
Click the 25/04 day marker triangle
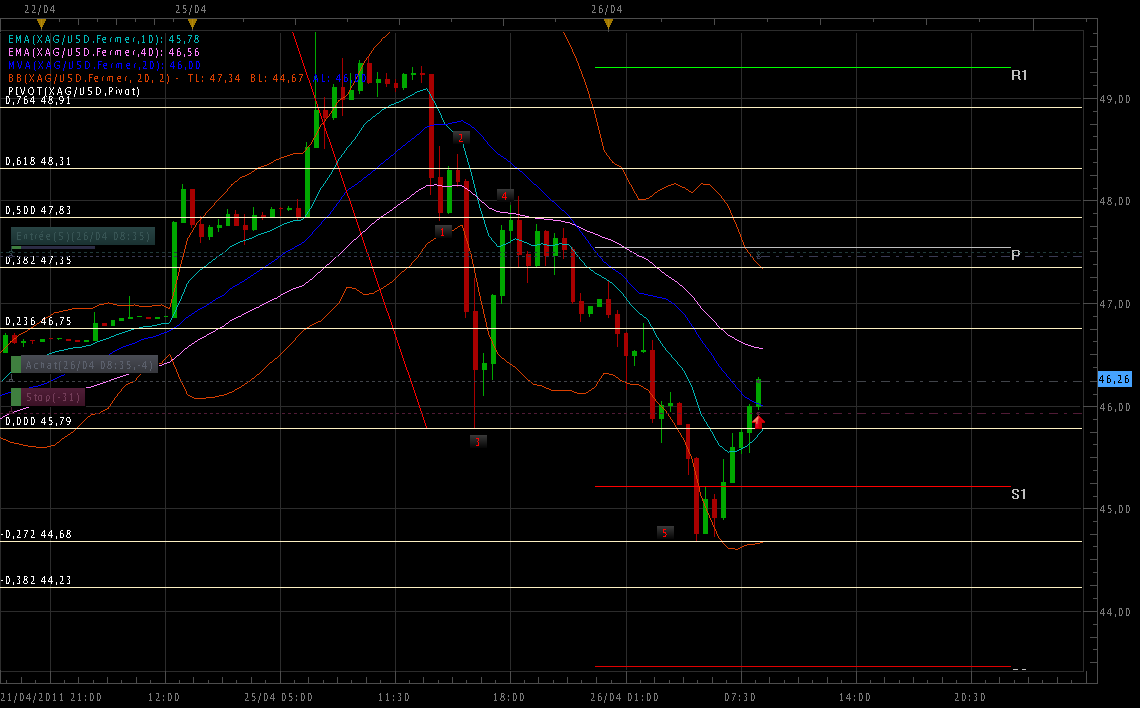[193, 23]
